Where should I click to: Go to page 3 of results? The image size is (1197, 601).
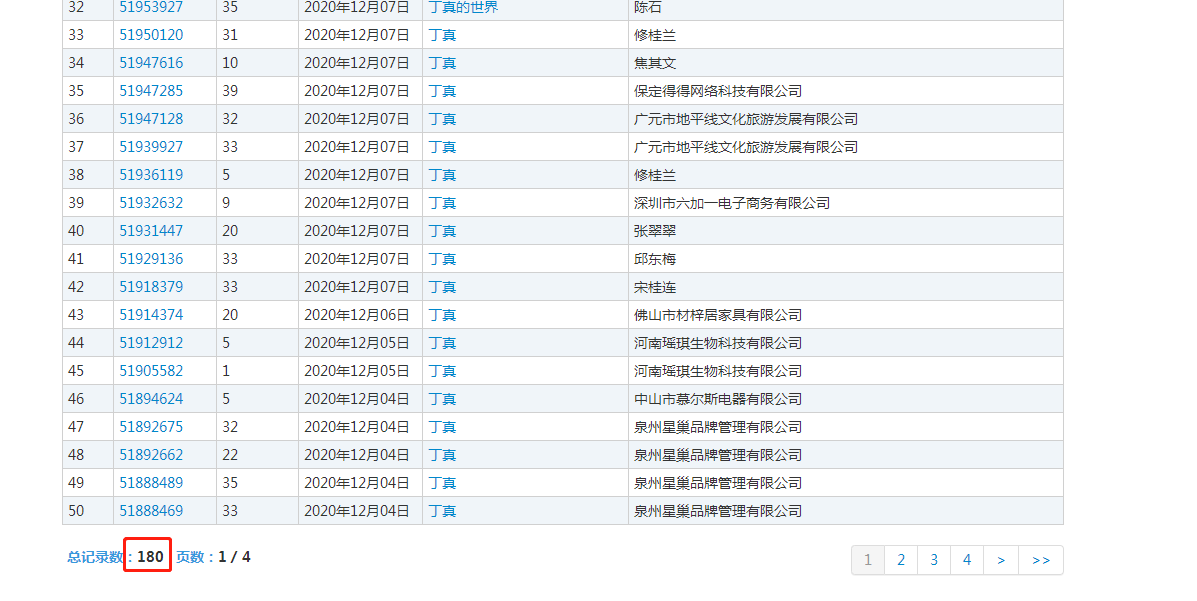click(934, 560)
